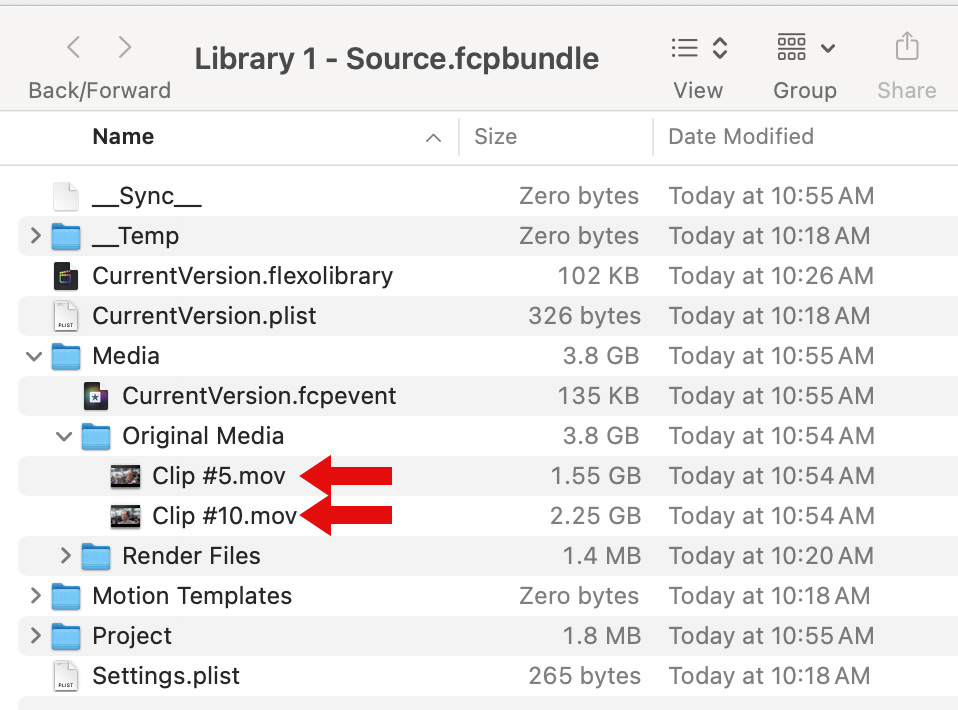Open the Group options icon
This screenshot has height=710, width=958.
click(805, 47)
